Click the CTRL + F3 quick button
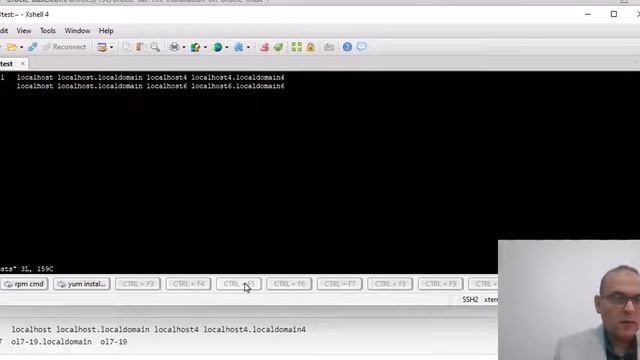 138,284
